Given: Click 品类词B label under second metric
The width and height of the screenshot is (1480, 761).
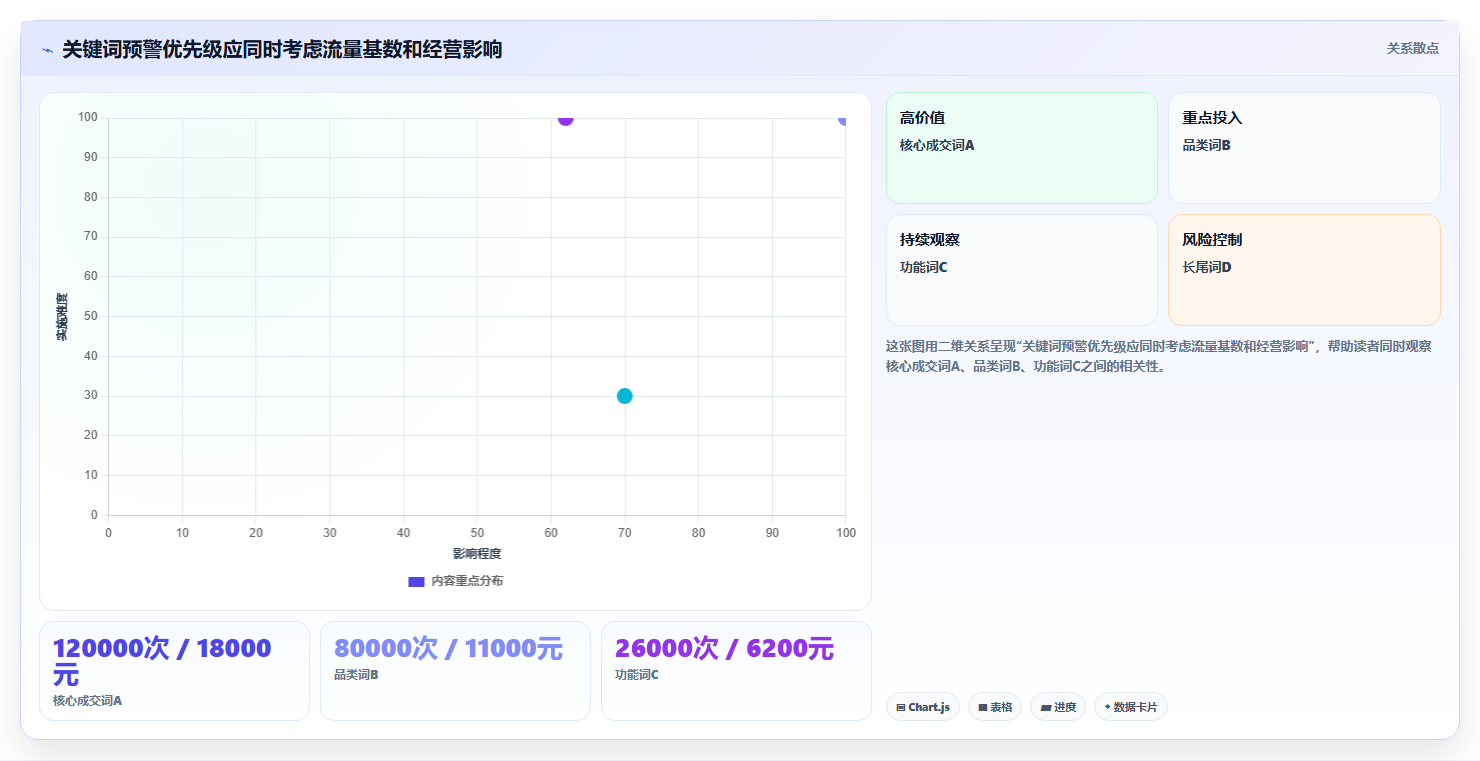Looking at the screenshot, I should tap(356, 674).
